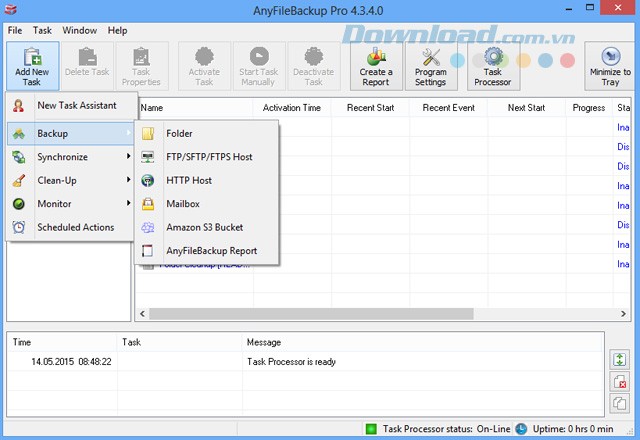Click the task list horizontal scrollbar thumb
This screenshot has width=640, height=440.
(x=311, y=314)
